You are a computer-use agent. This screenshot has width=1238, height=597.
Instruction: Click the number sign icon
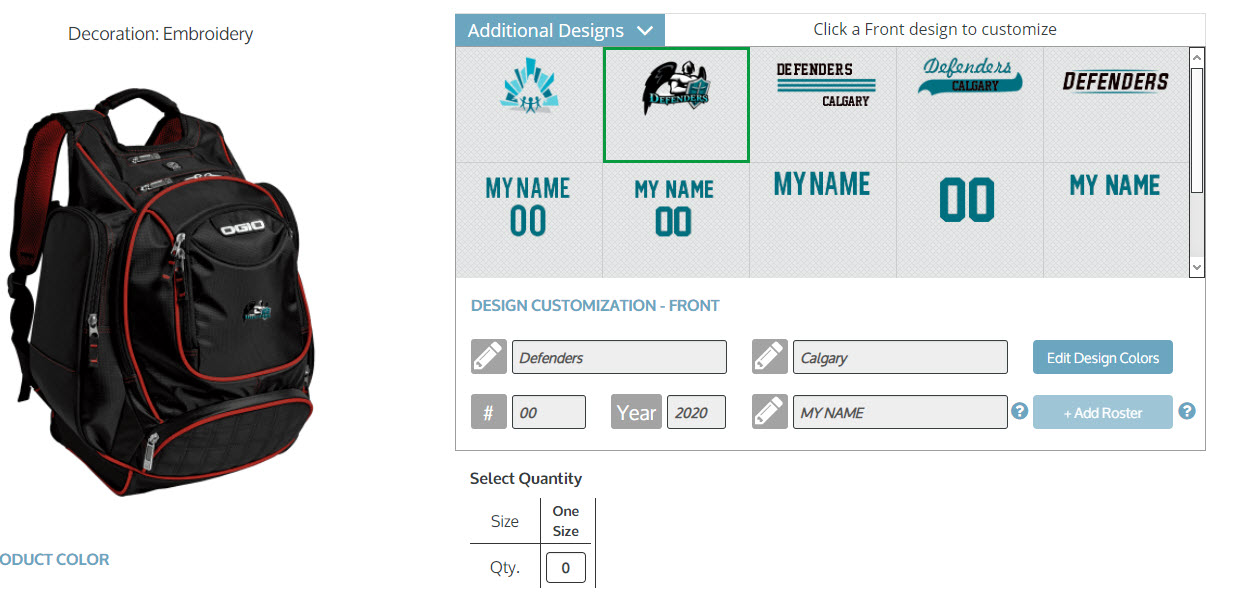[488, 412]
